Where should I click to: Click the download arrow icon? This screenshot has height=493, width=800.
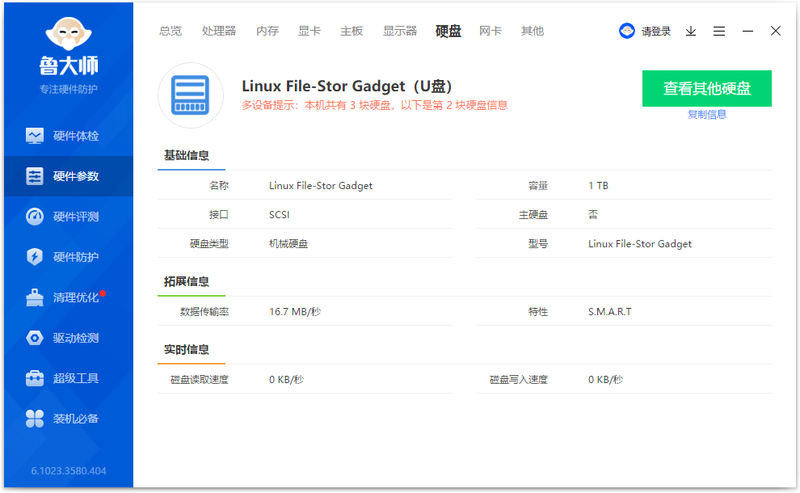(x=691, y=31)
